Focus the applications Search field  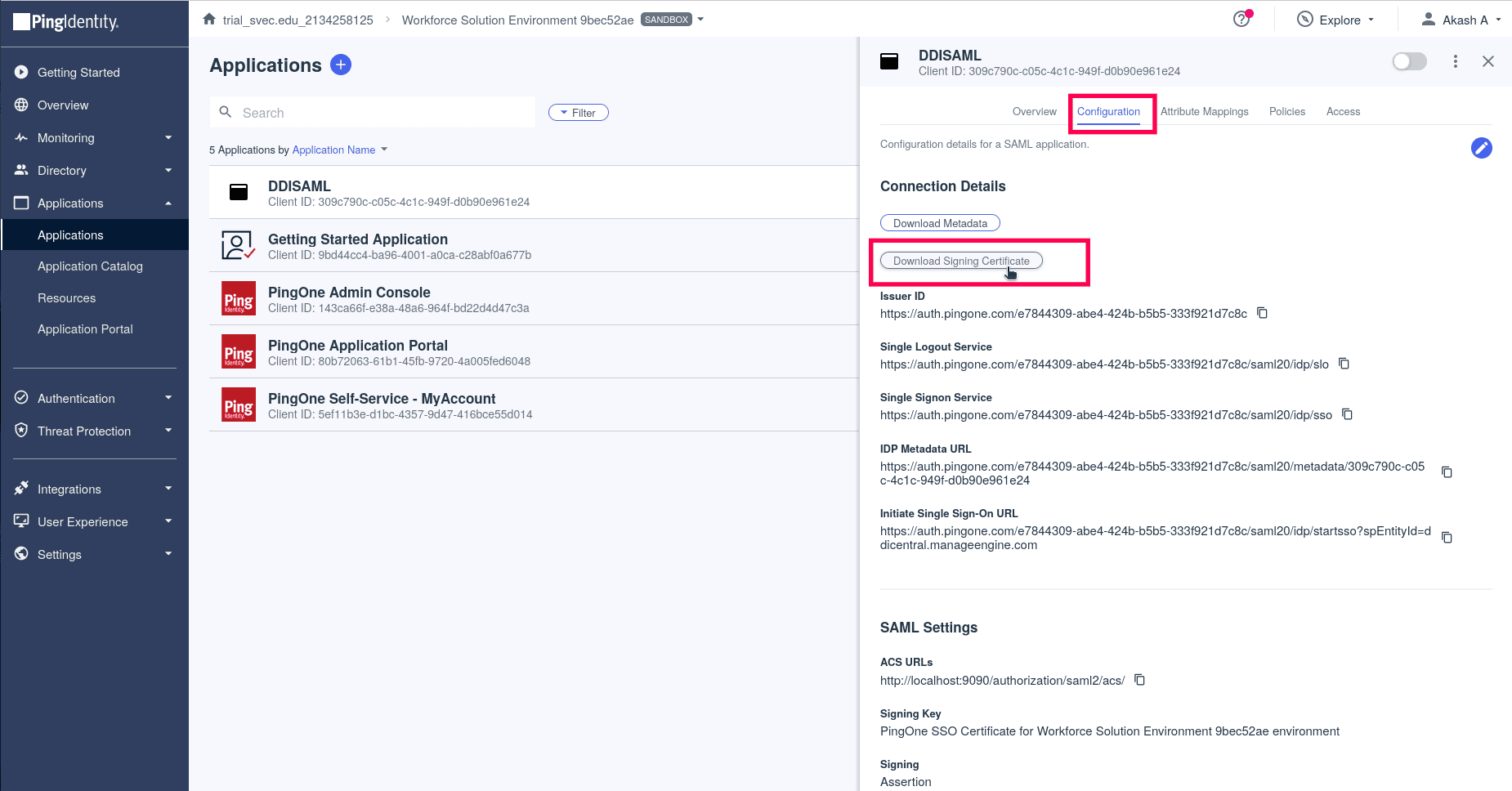[373, 113]
